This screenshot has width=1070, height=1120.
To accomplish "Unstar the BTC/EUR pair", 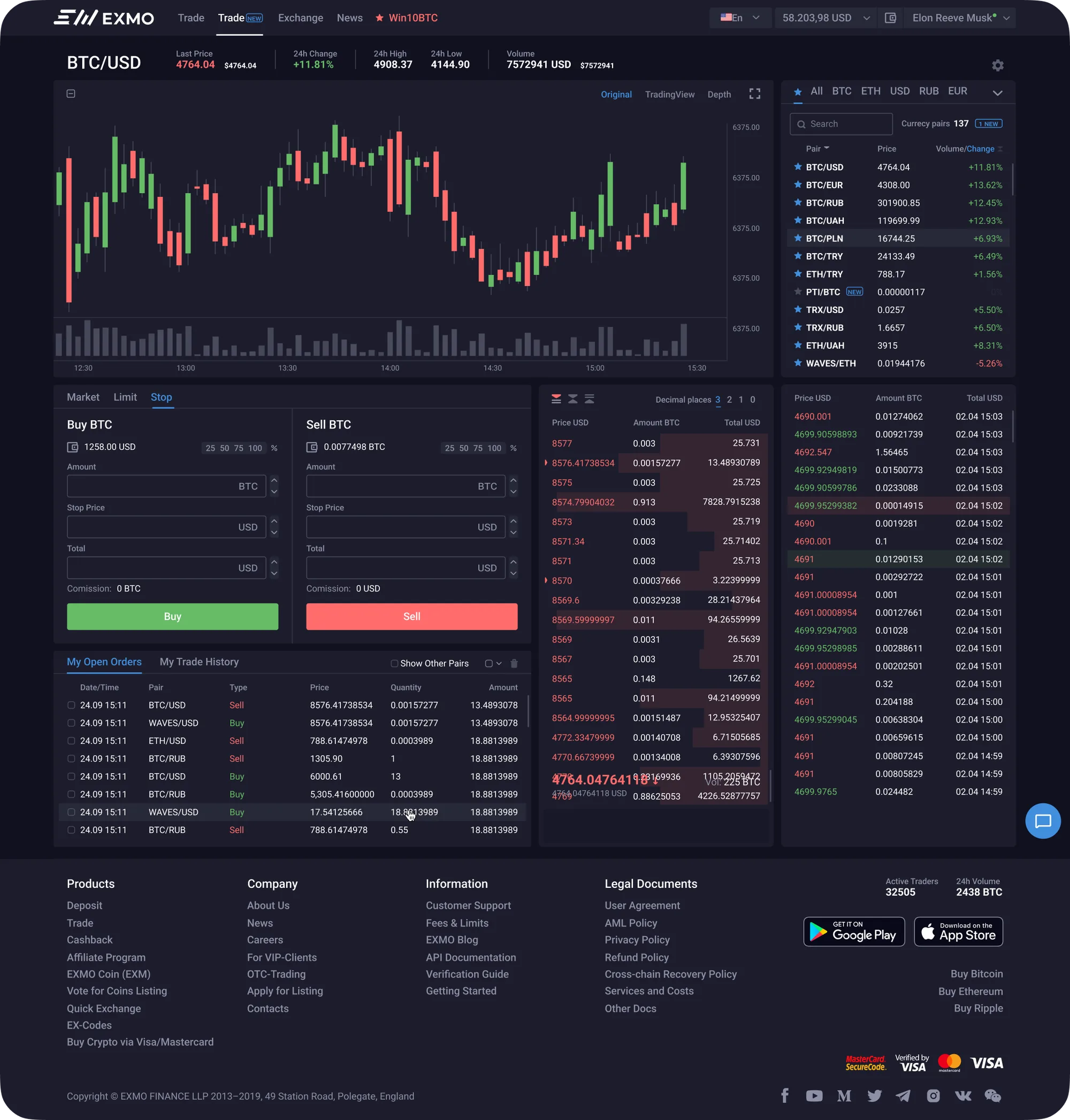I will coord(798,185).
